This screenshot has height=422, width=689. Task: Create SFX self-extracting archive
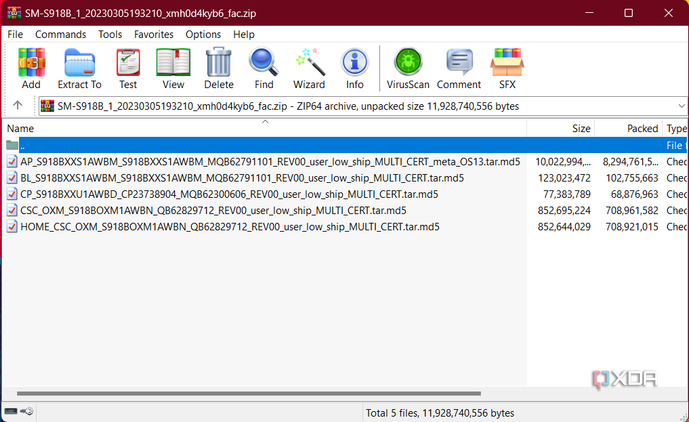point(507,69)
